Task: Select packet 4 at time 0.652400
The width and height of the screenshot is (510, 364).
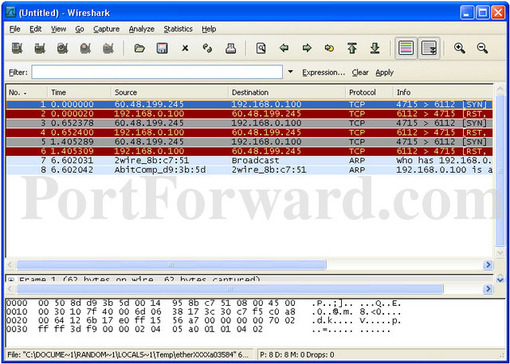Action: pos(249,132)
